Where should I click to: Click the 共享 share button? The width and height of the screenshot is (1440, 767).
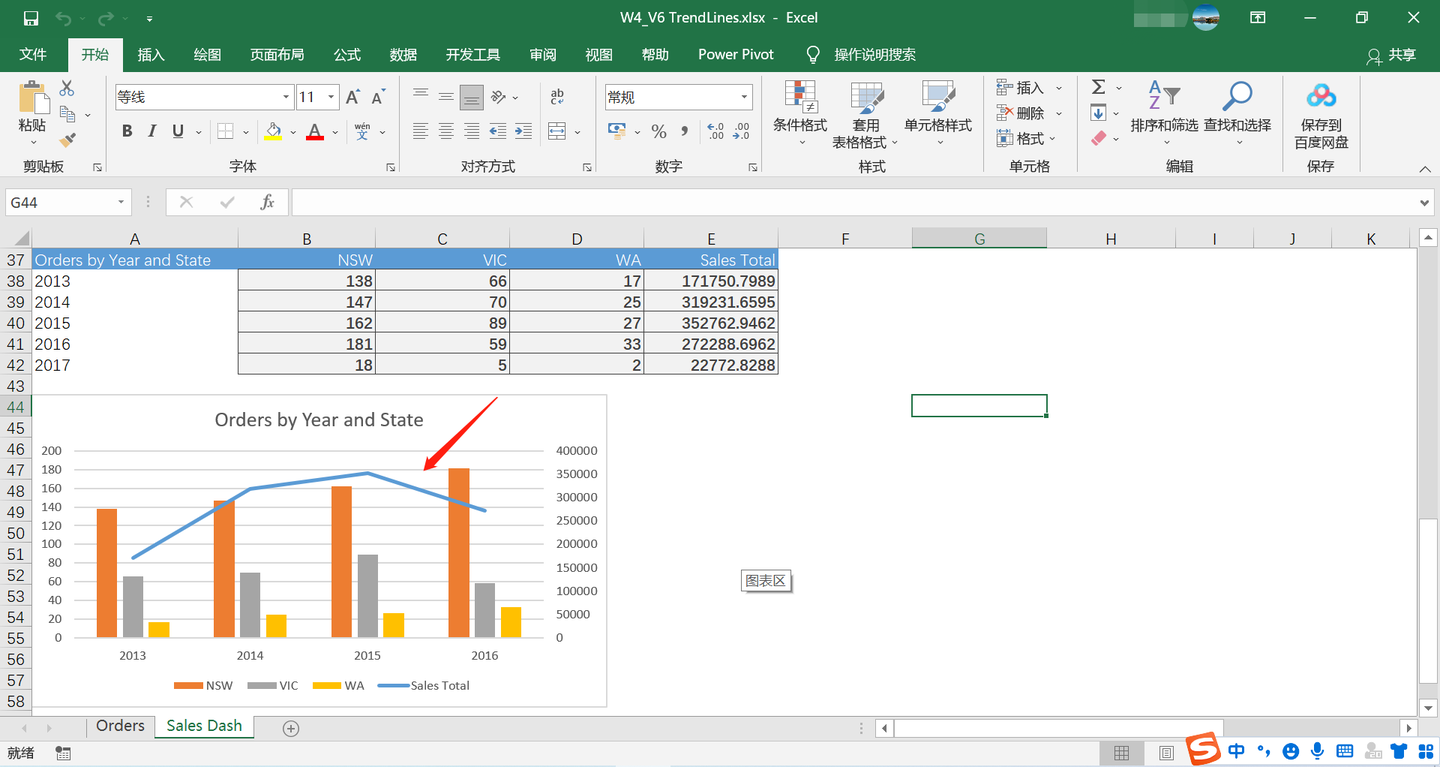pyautogui.click(x=1392, y=56)
